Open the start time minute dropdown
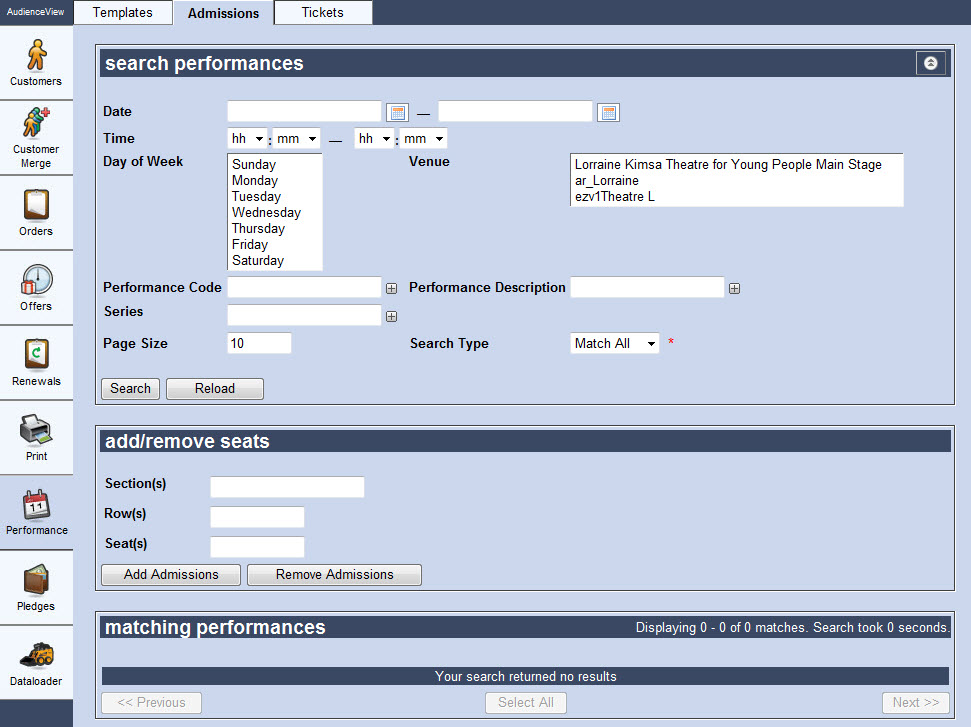Screen dimensions: 971x727 pos(297,139)
